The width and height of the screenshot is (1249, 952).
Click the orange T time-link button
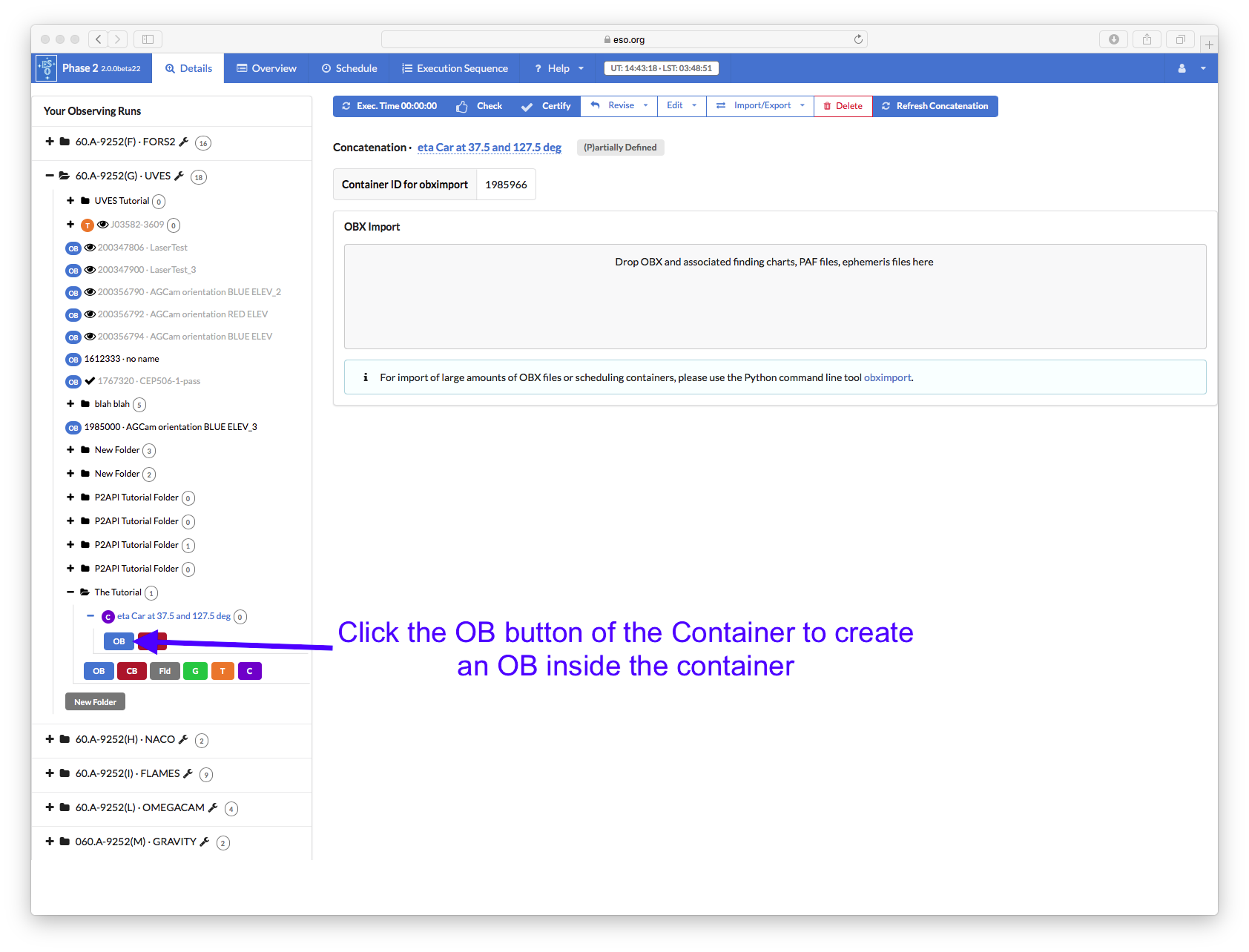coord(223,671)
